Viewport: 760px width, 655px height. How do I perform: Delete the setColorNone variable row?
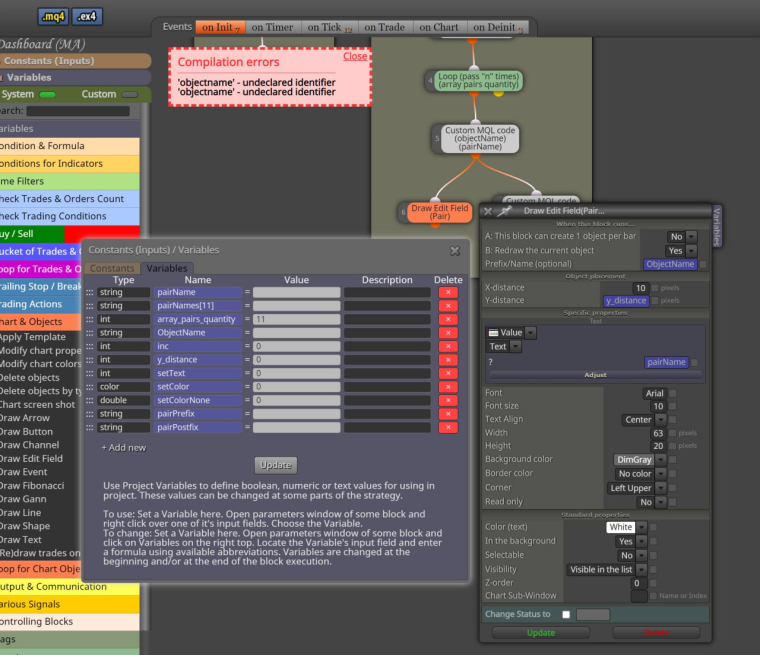click(448, 400)
